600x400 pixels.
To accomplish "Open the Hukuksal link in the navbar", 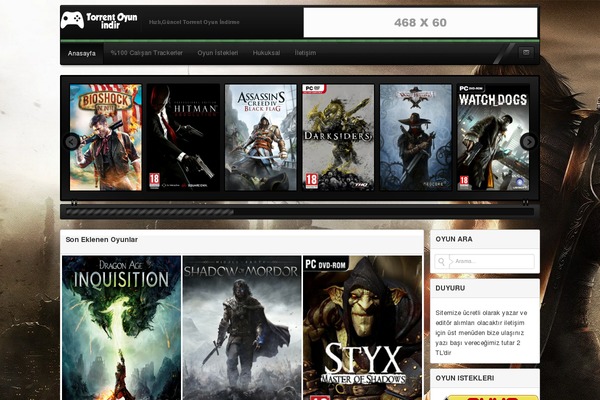I will point(266,53).
